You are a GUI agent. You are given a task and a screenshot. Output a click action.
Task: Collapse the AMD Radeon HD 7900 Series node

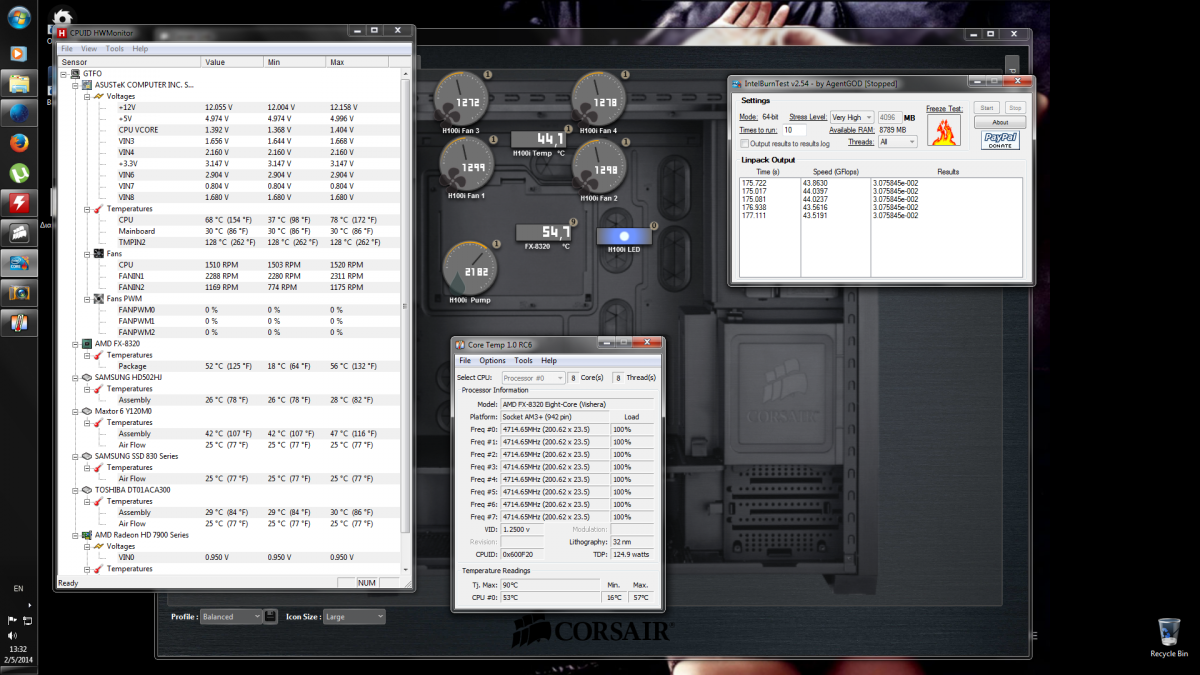(75, 534)
